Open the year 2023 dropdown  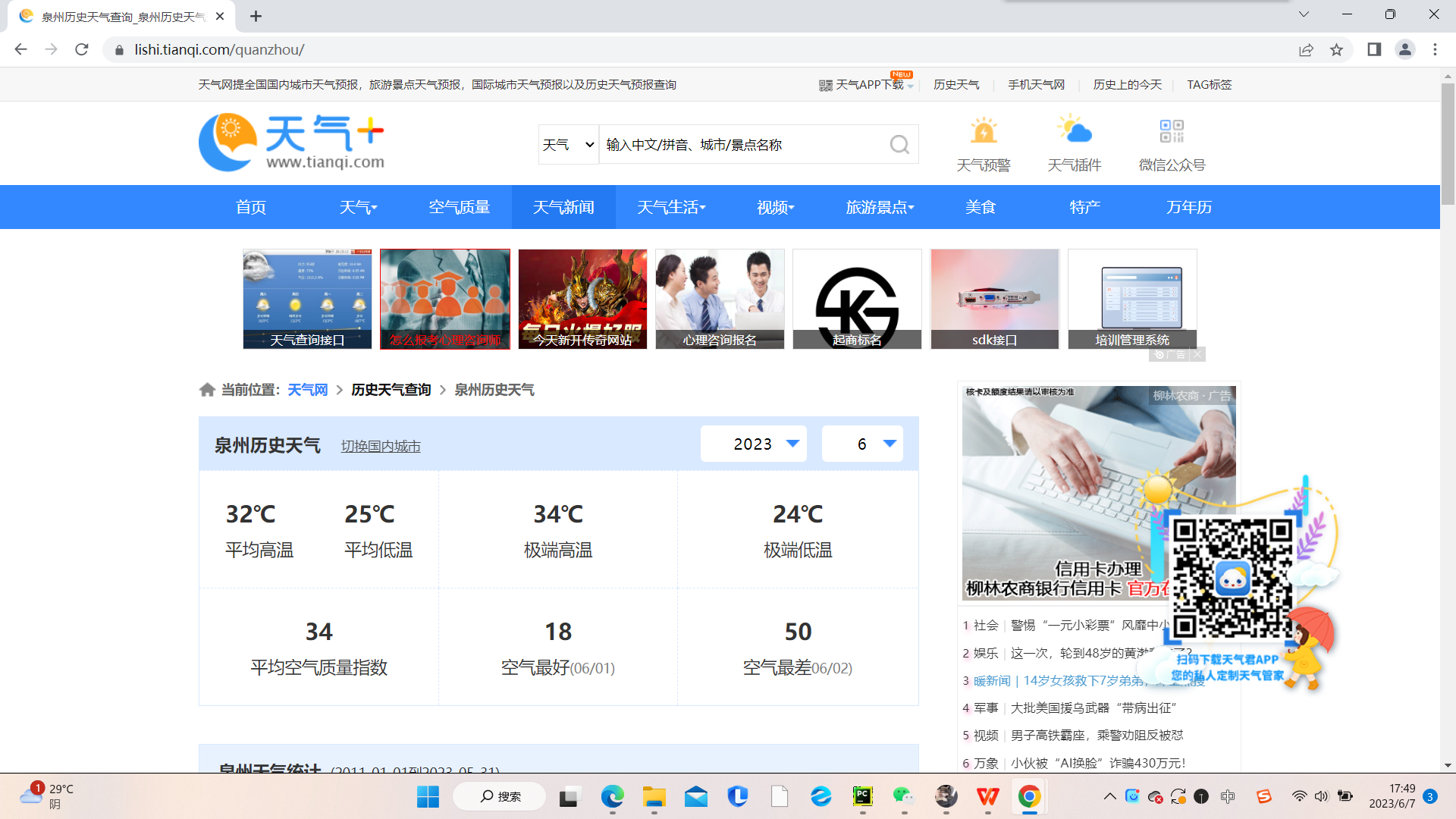tap(754, 444)
